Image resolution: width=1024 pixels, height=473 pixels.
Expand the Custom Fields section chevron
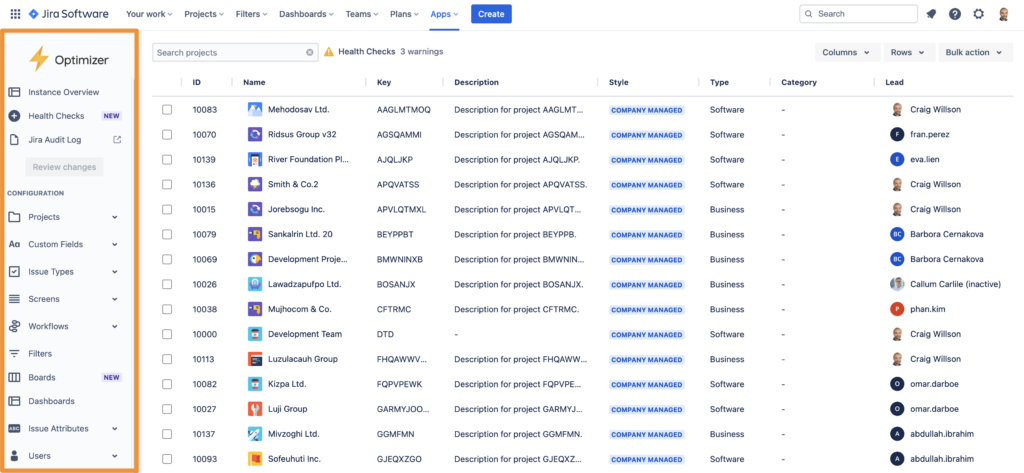[115, 244]
